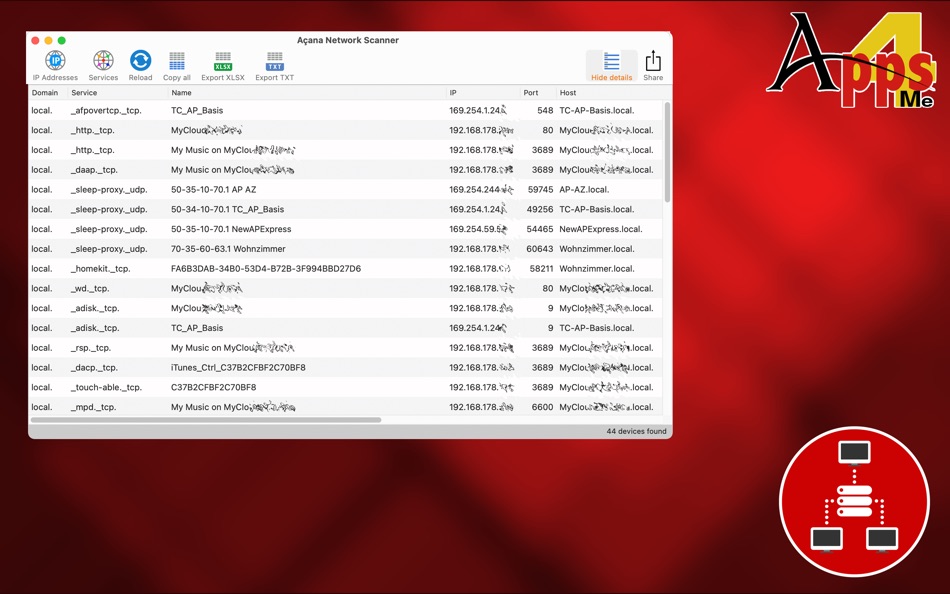Click the port 58211 cell

[541, 269]
